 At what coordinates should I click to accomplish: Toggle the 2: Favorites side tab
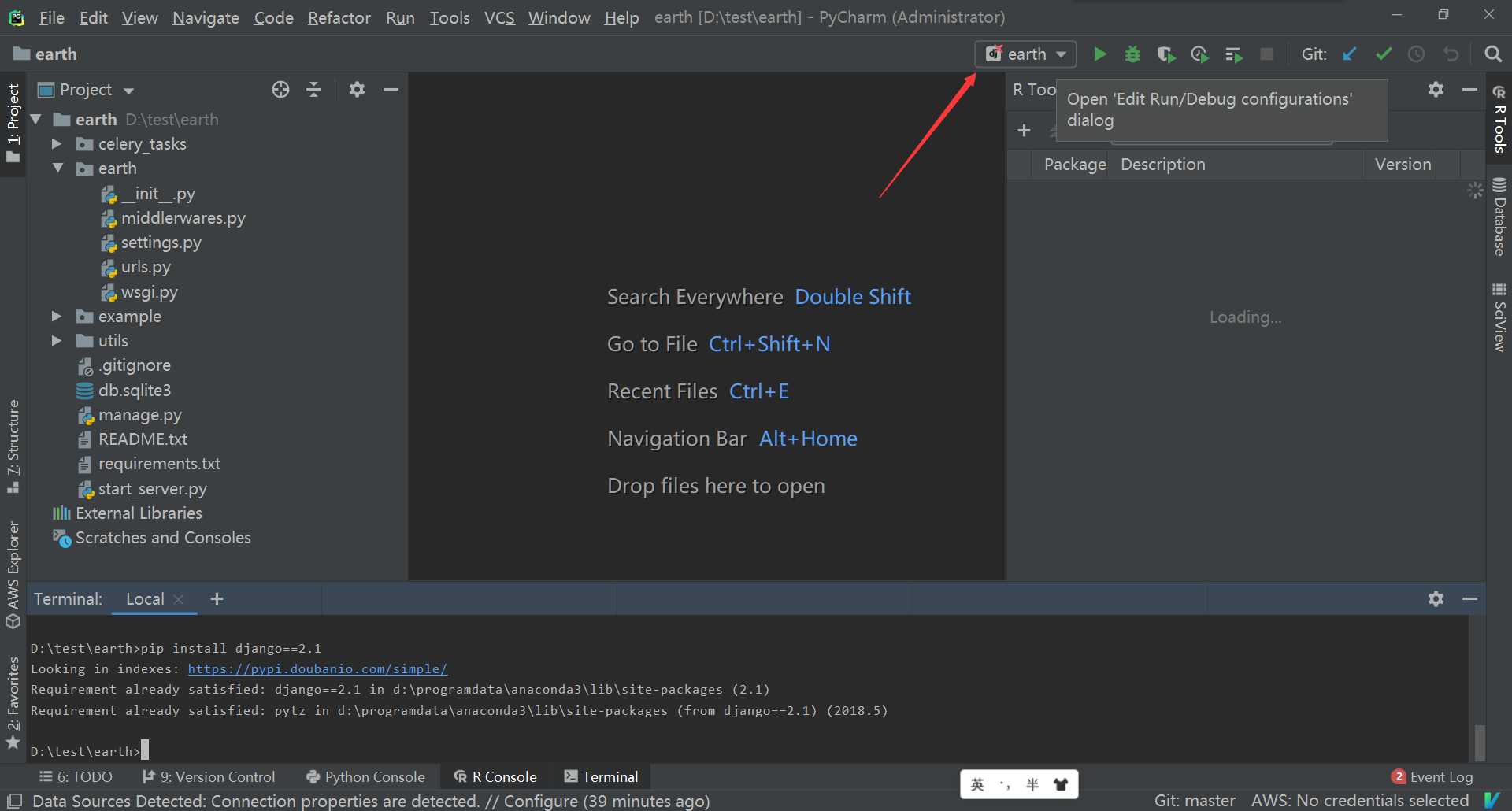(13, 703)
